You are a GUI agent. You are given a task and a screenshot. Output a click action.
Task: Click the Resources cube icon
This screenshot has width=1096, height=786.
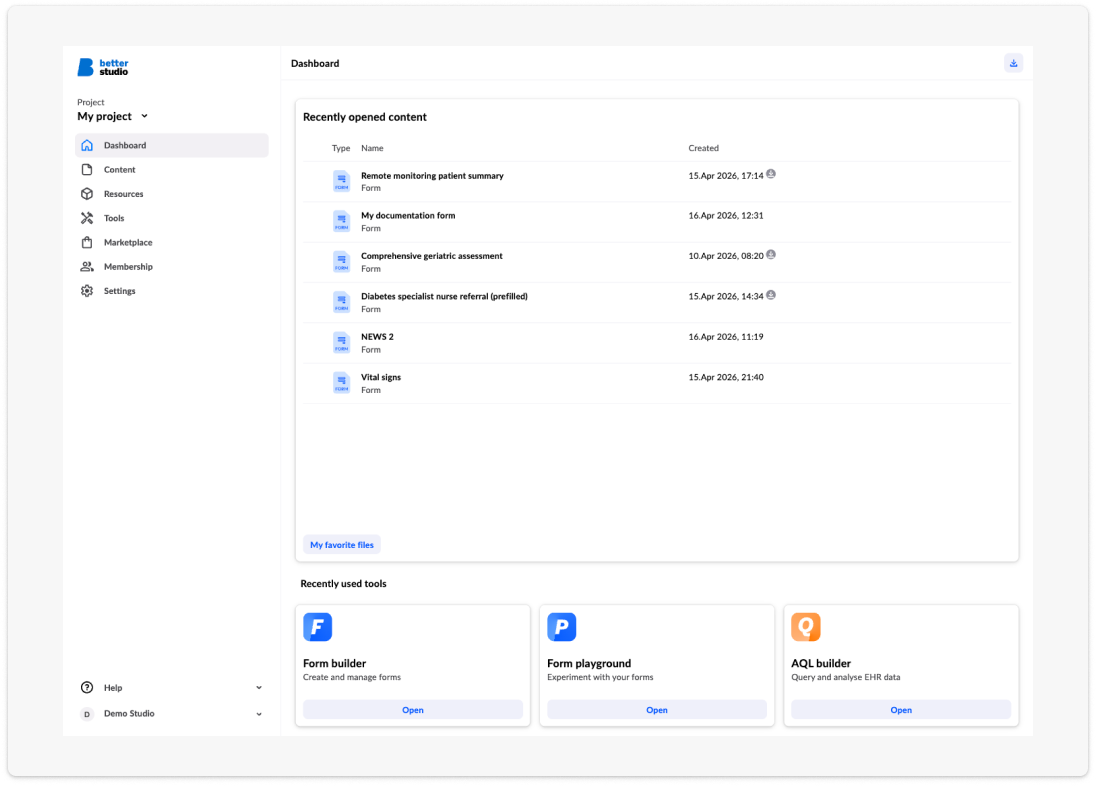click(87, 194)
